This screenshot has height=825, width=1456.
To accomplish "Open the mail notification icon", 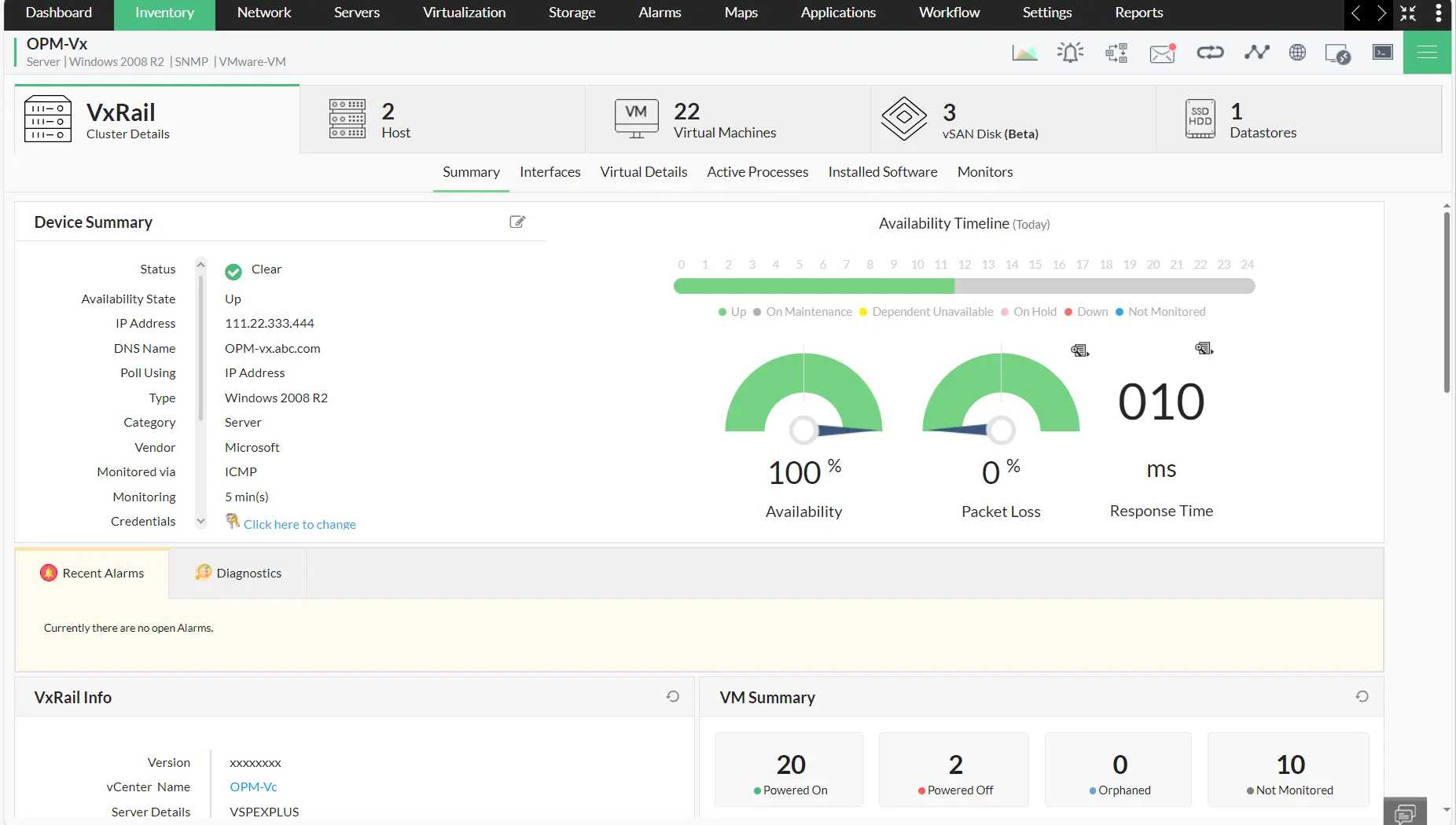I will (1161, 52).
